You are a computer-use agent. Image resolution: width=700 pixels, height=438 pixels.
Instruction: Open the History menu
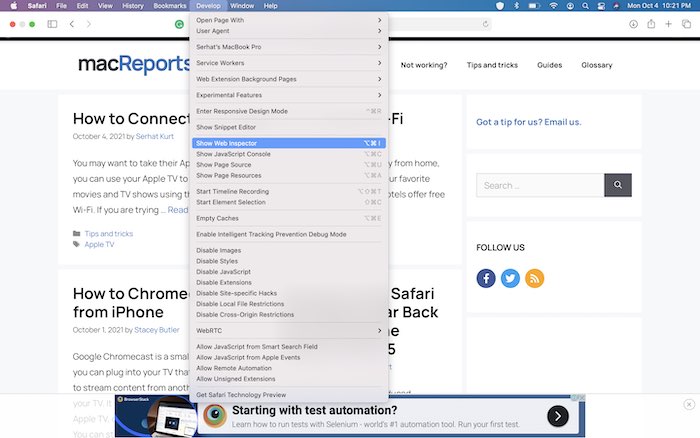[x=133, y=6]
